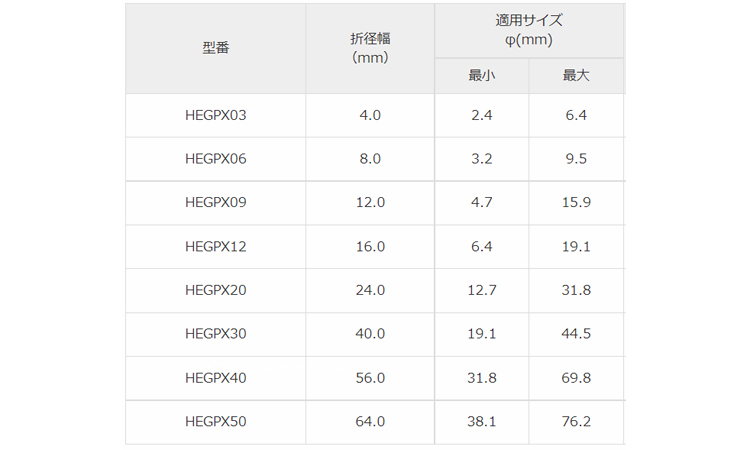This screenshot has width=750, height=450.
Task: Select the HEGPX40 model number cell
Action: [x=215, y=378]
